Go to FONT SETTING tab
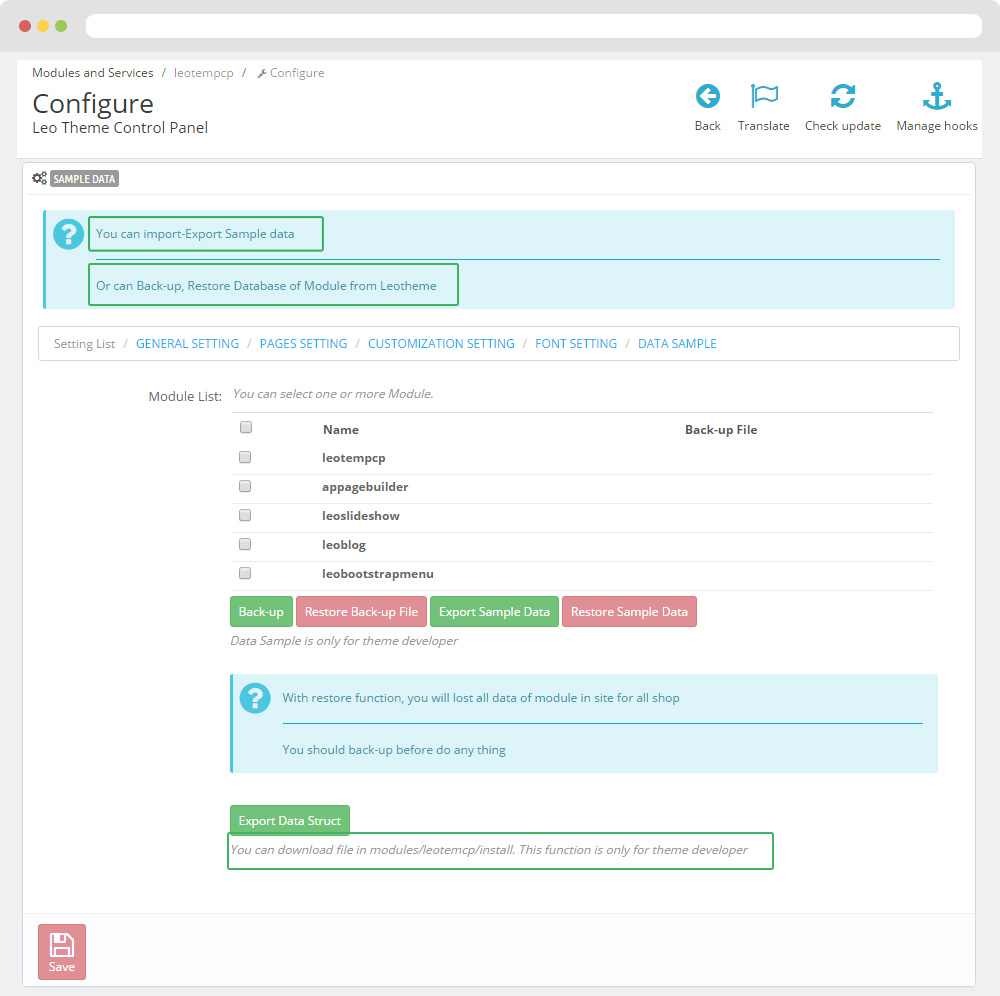 pyautogui.click(x=576, y=344)
